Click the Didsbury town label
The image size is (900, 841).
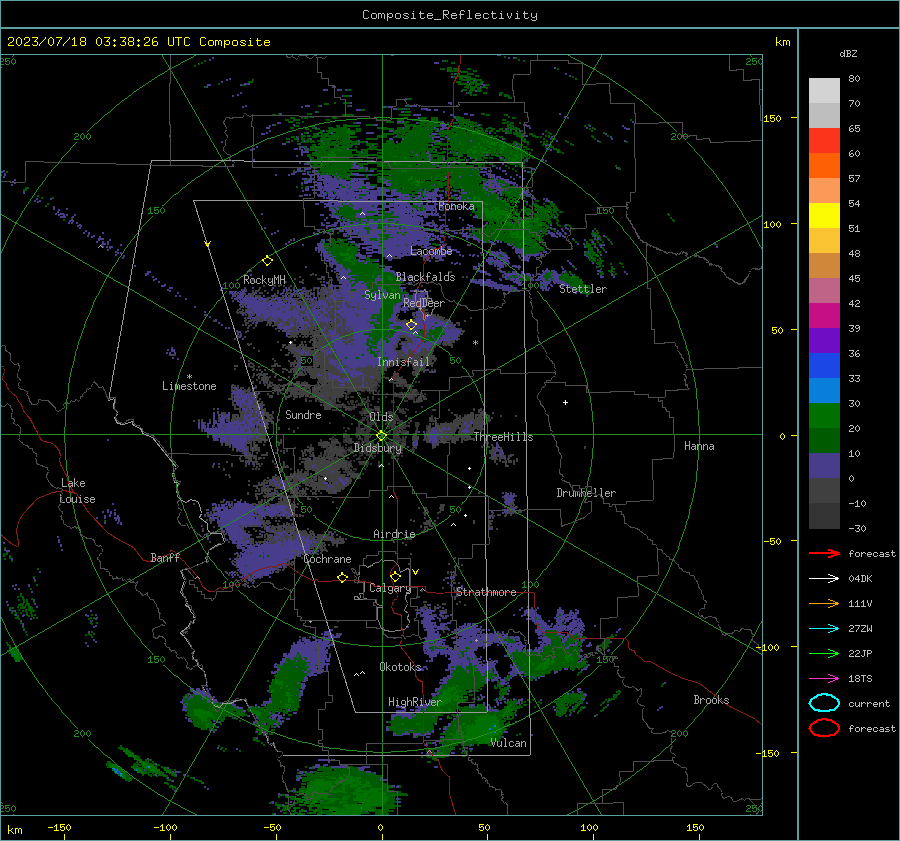pos(377,448)
